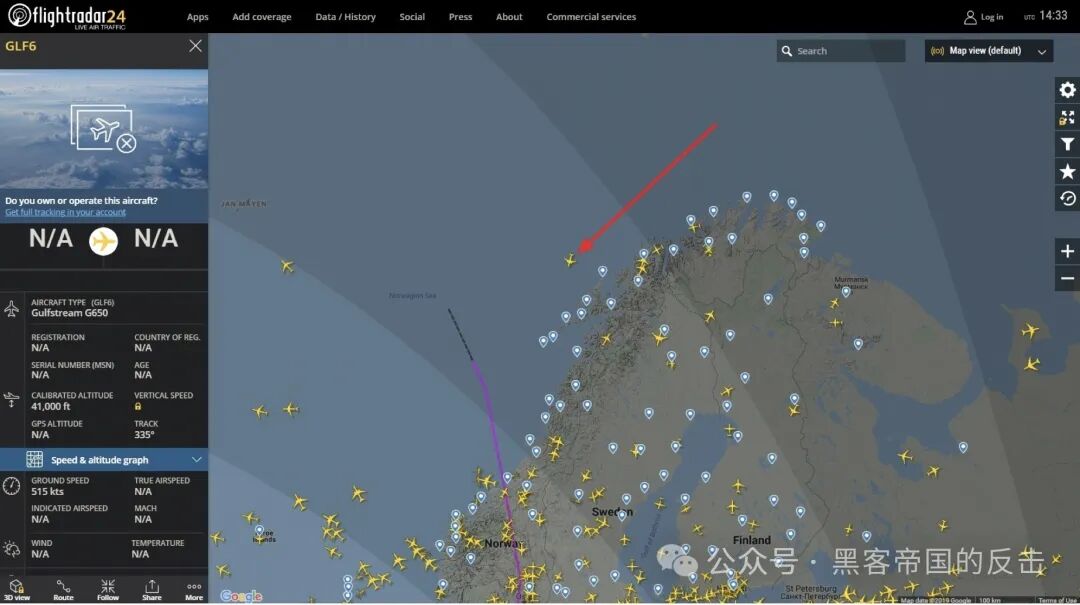Open Data / History menu

(345, 17)
